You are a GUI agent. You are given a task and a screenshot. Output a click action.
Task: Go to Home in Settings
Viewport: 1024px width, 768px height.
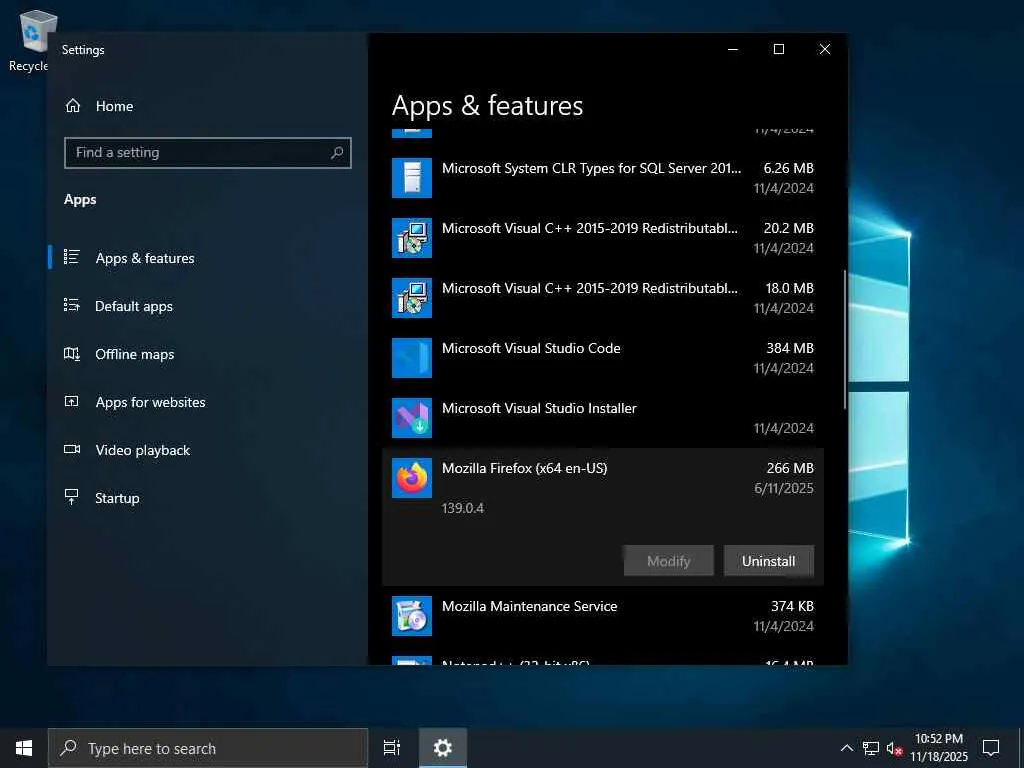[208, 106]
